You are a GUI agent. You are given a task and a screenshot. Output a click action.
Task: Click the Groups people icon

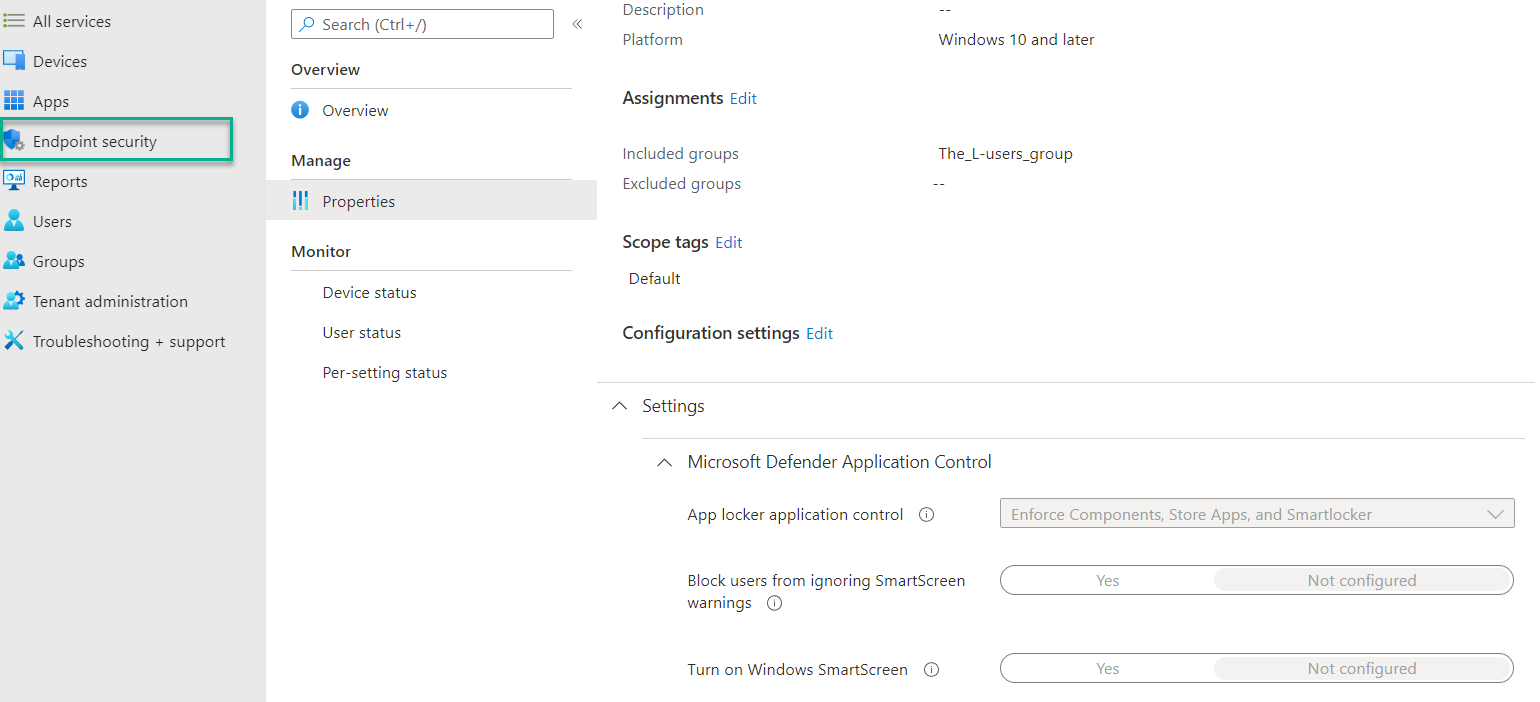[x=14, y=261]
